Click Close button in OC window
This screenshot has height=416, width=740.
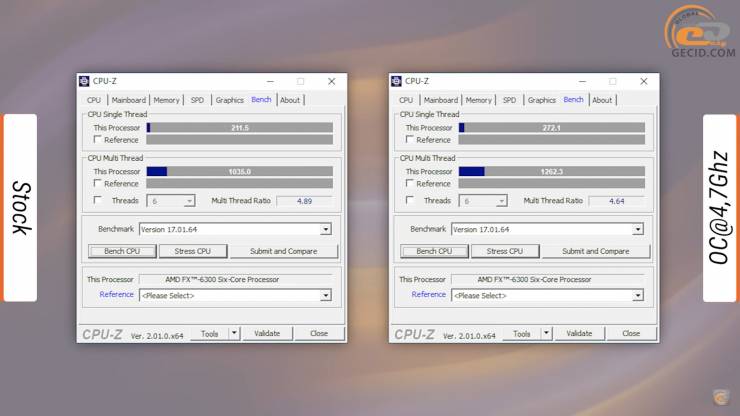tap(631, 333)
